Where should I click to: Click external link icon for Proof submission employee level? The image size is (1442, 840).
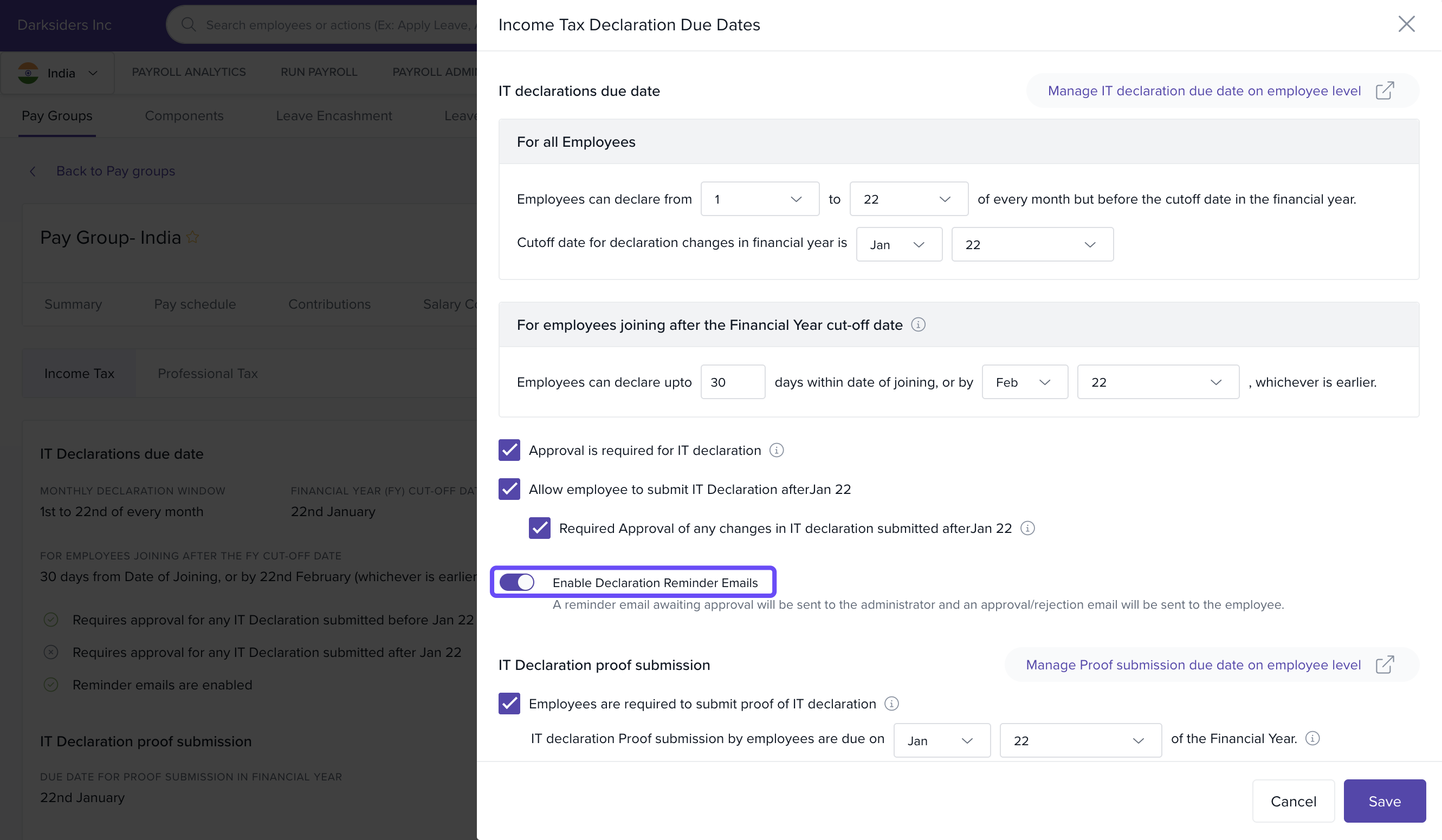[1384, 665]
